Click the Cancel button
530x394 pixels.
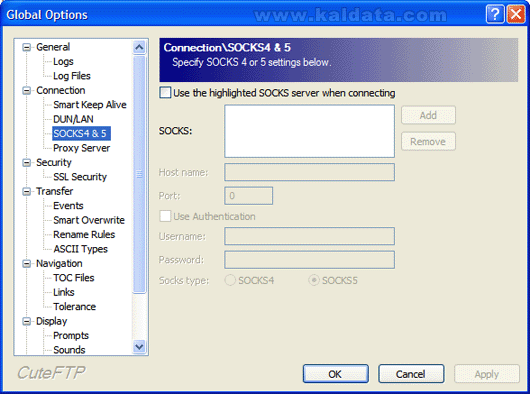411,374
